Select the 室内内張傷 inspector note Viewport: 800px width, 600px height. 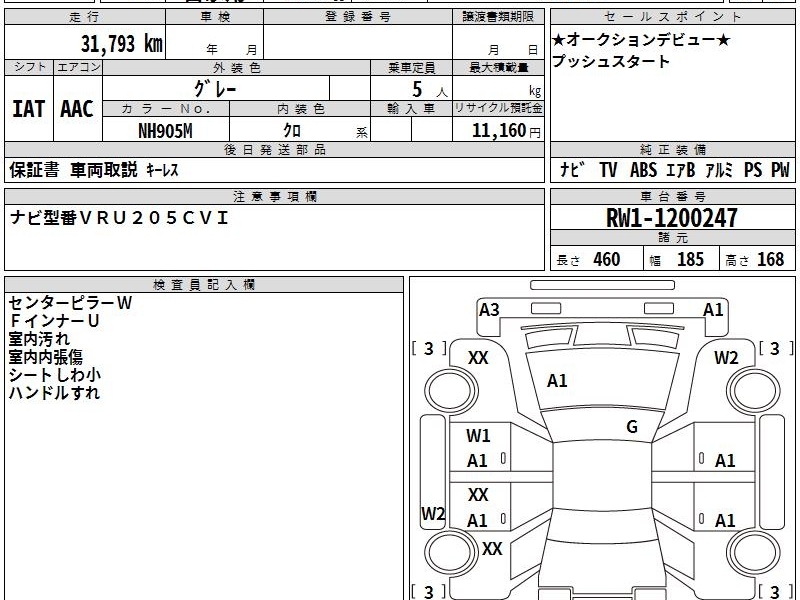click(x=45, y=357)
